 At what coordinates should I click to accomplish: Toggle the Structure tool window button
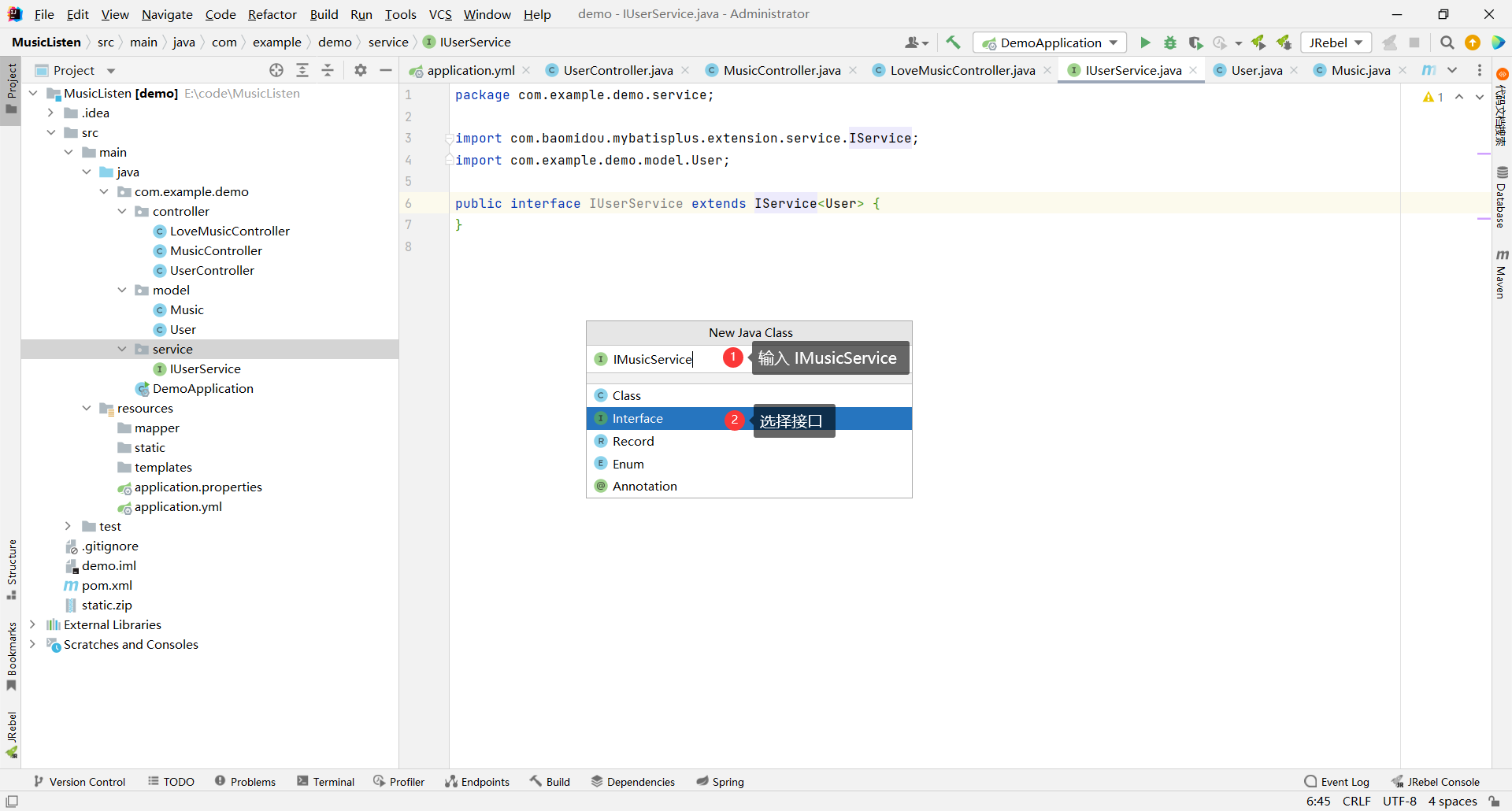click(11, 568)
